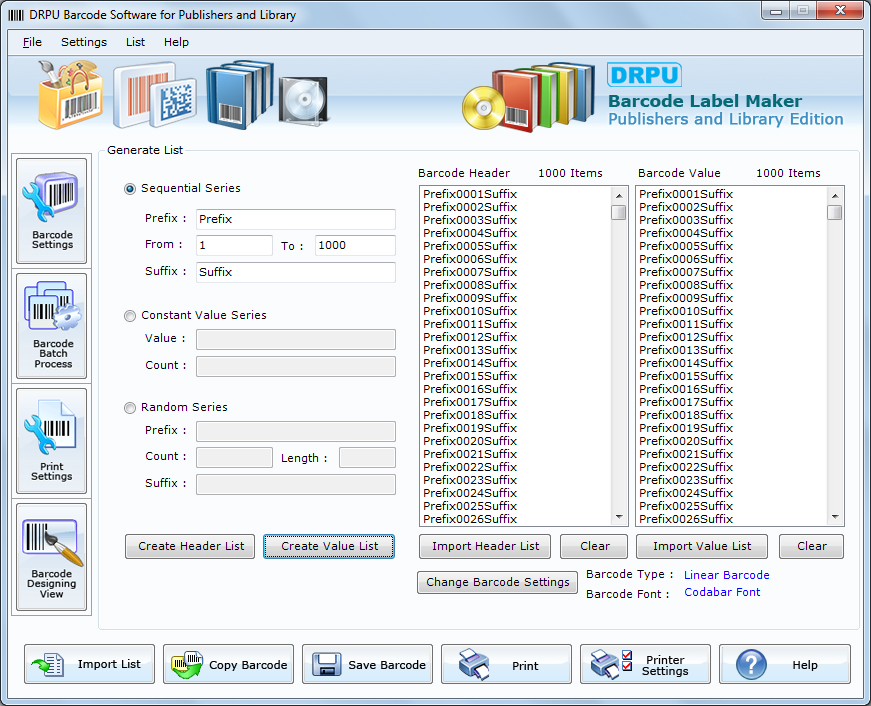Click the Print button with printer icon
This screenshot has width=871, height=706.
[x=506, y=664]
